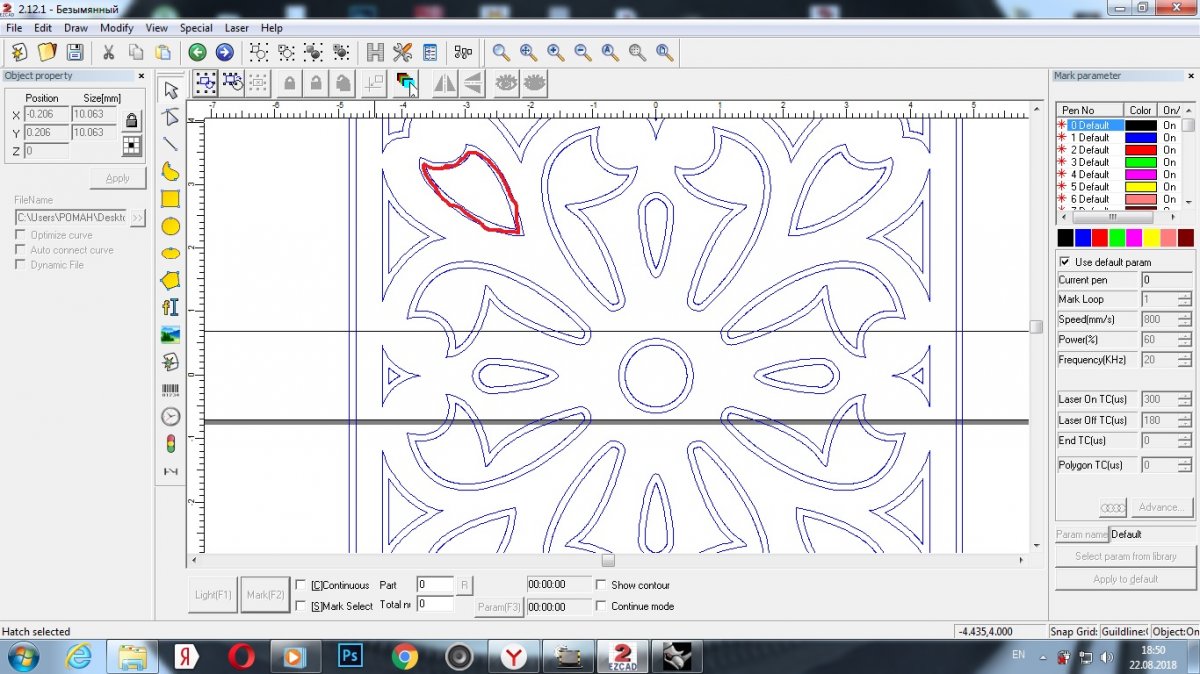Open the Laser menu
The width and height of the screenshot is (1200, 674).
(x=237, y=28)
